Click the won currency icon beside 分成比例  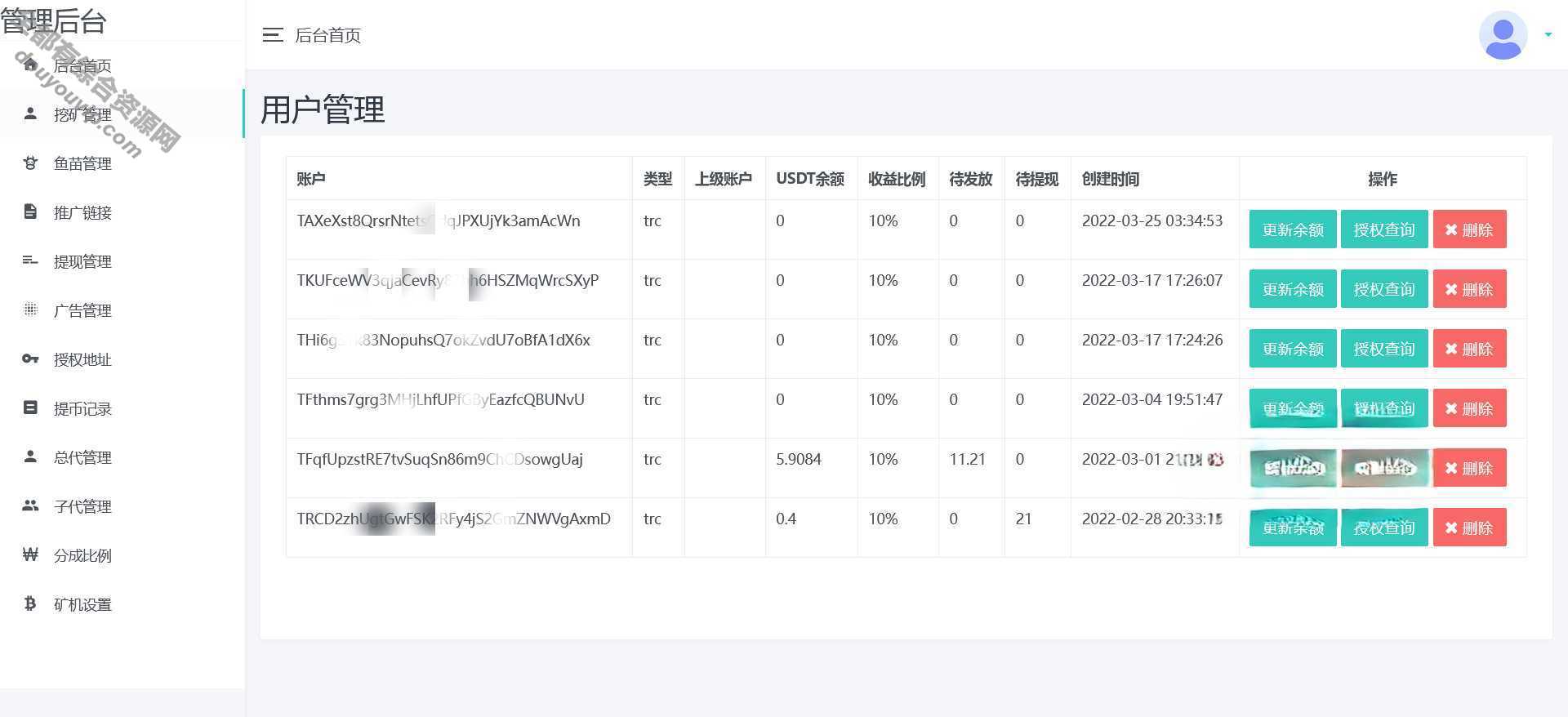[30, 554]
